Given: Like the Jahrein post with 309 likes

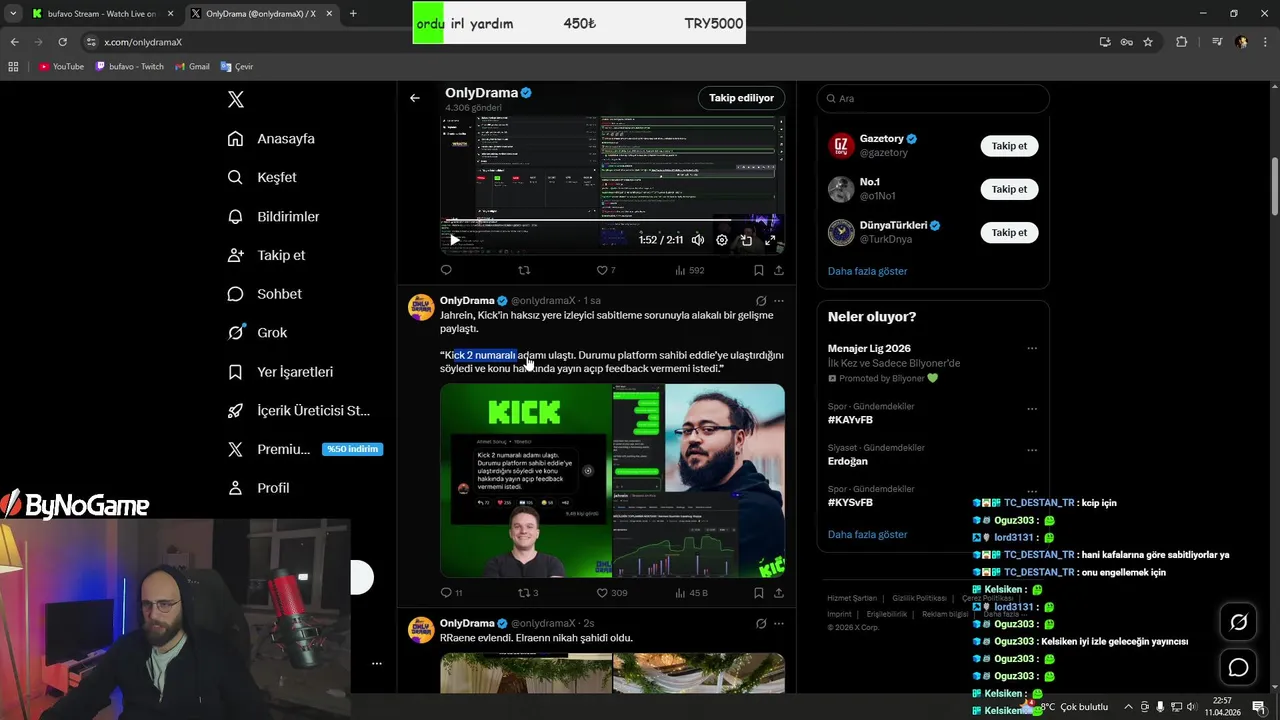Looking at the screenshot, I should pos(612,593).
